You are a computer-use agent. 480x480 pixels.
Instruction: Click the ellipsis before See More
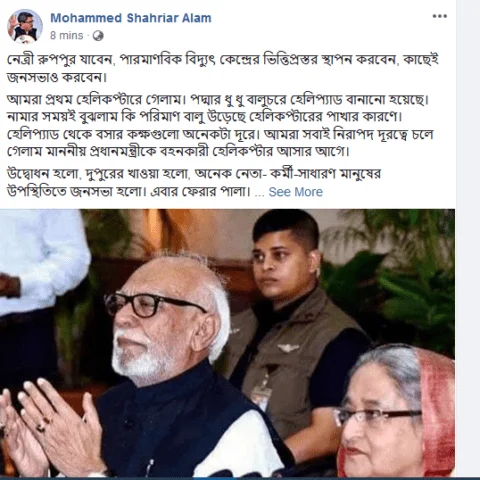pyautogui.click(x=259, y=193)
